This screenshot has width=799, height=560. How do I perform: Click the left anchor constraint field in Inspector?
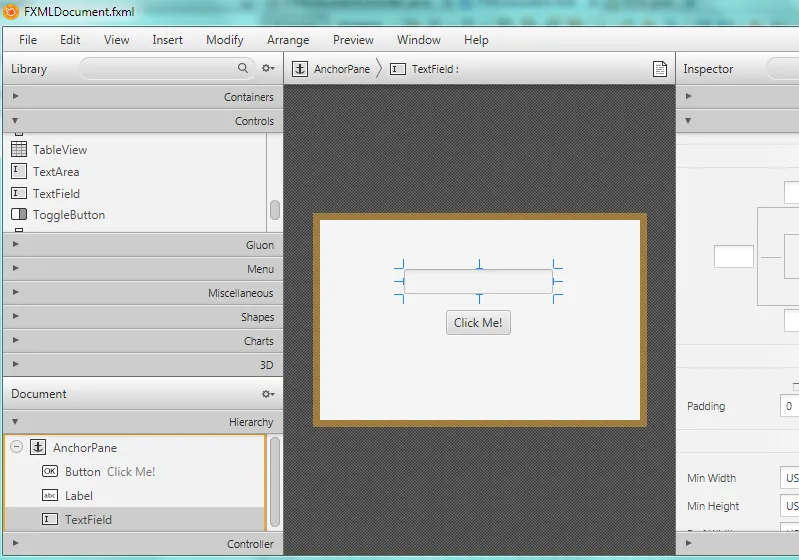(734, 256)
